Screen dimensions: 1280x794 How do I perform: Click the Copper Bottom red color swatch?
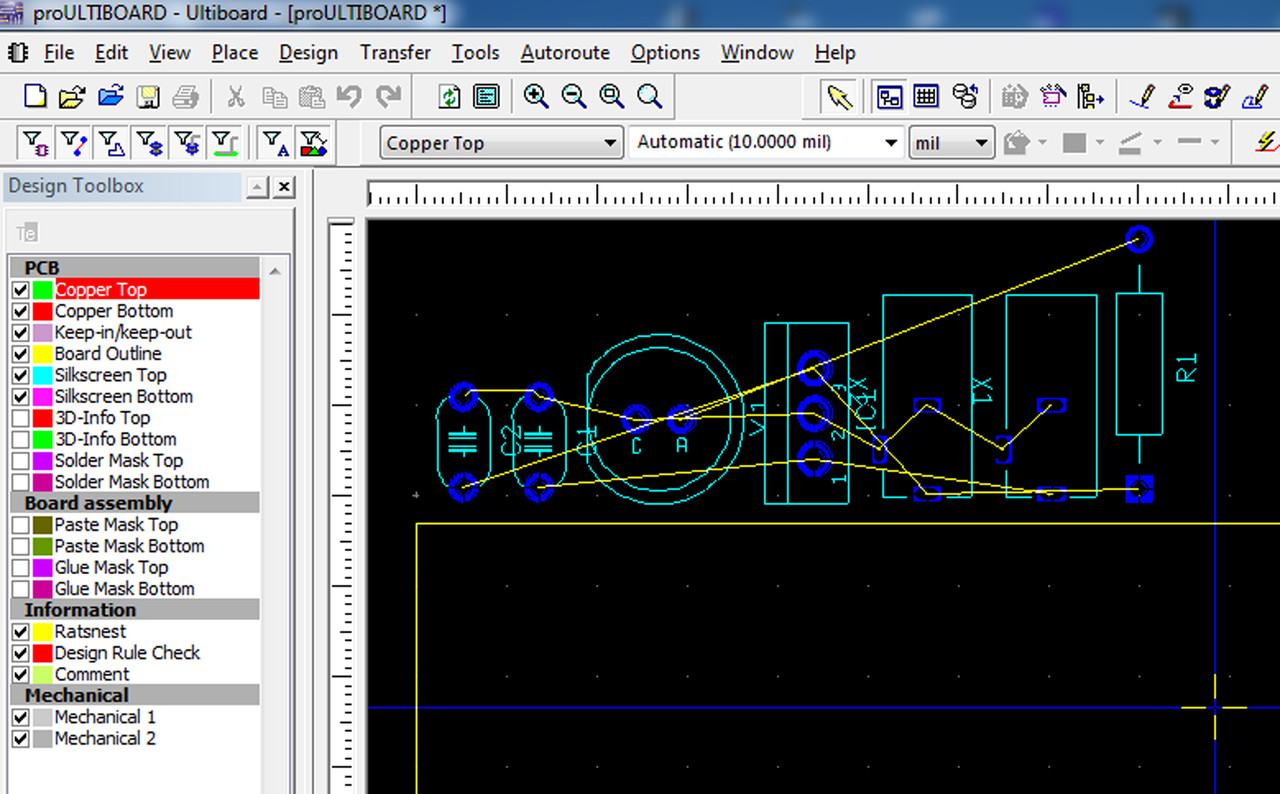point(42,311)
